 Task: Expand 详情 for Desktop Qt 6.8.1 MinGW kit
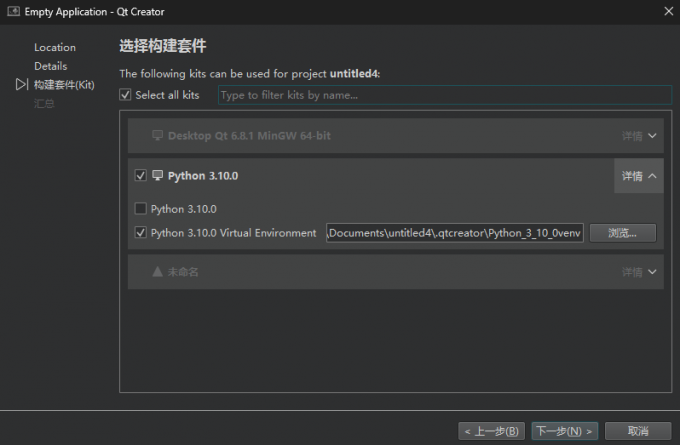point(638,135)
